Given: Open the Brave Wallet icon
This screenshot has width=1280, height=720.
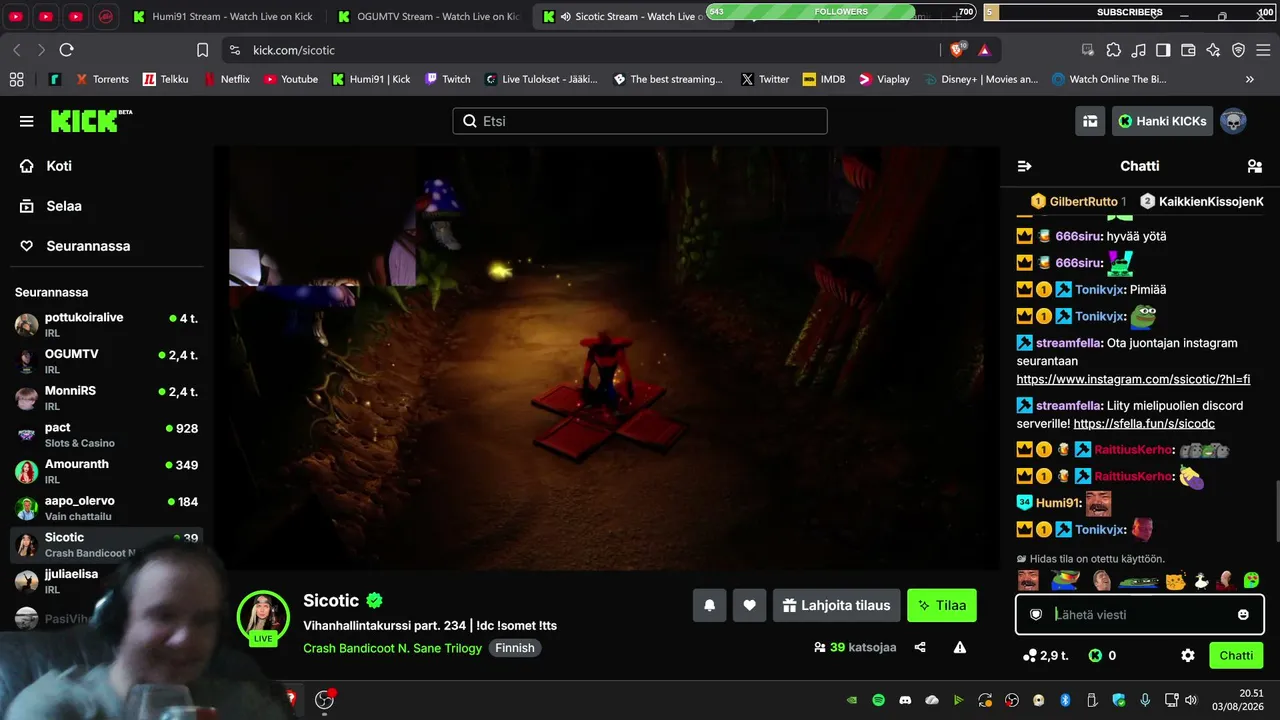Looking at the screenshot, I should (1188, 50).
